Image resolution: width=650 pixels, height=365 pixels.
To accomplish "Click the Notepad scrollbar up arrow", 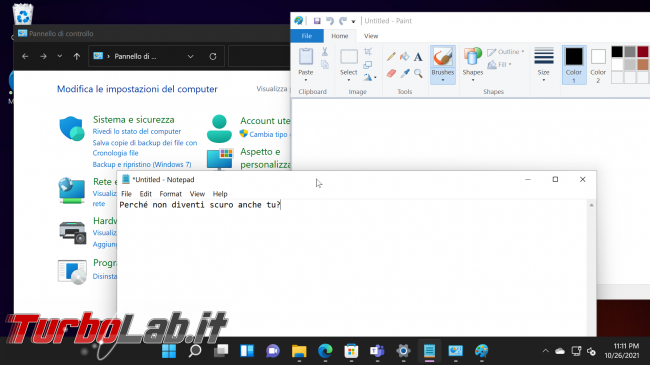I will pyautogui.click(x=592, y=205).
